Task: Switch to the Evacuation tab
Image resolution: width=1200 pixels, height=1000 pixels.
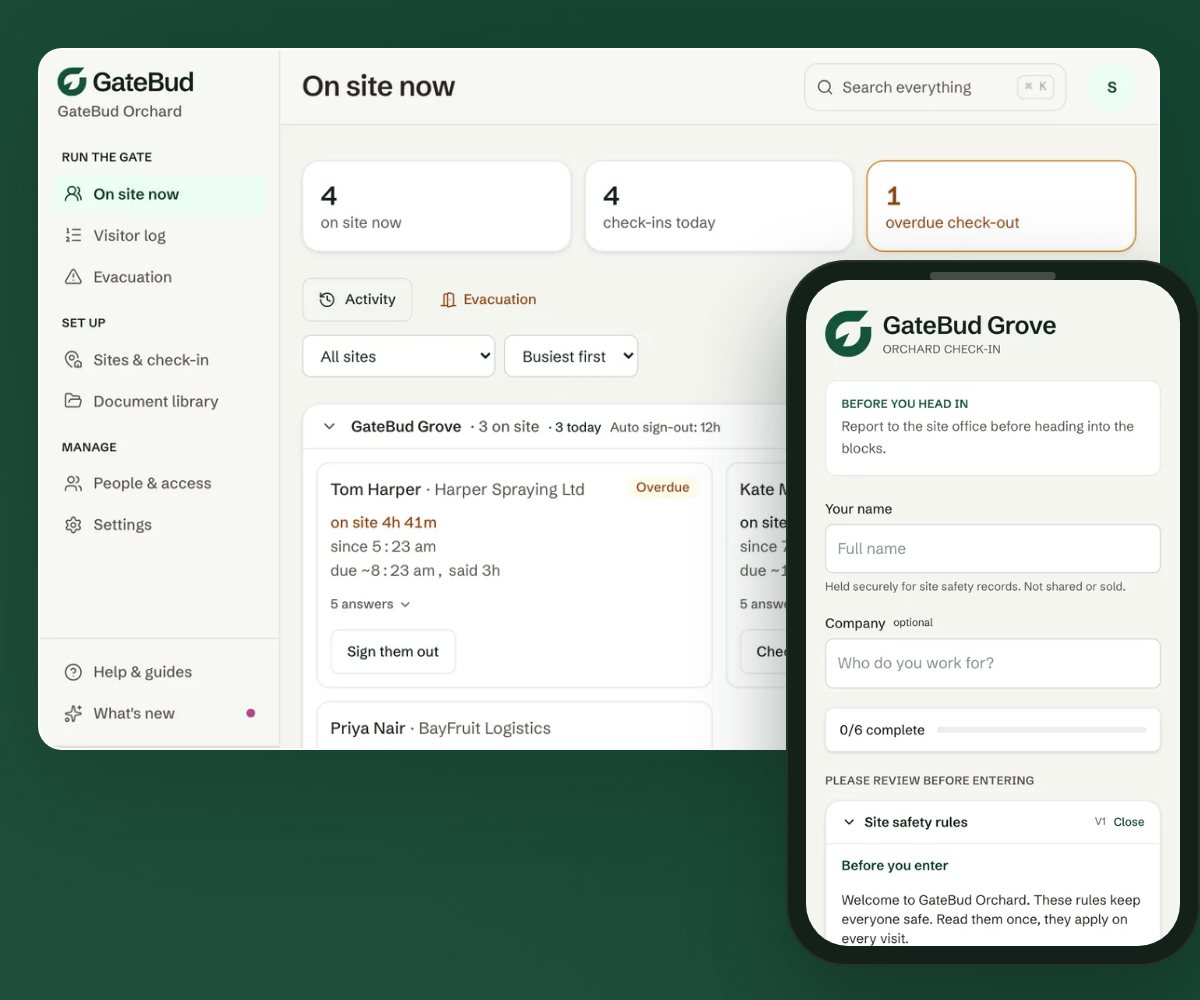Action: [488, 299]
